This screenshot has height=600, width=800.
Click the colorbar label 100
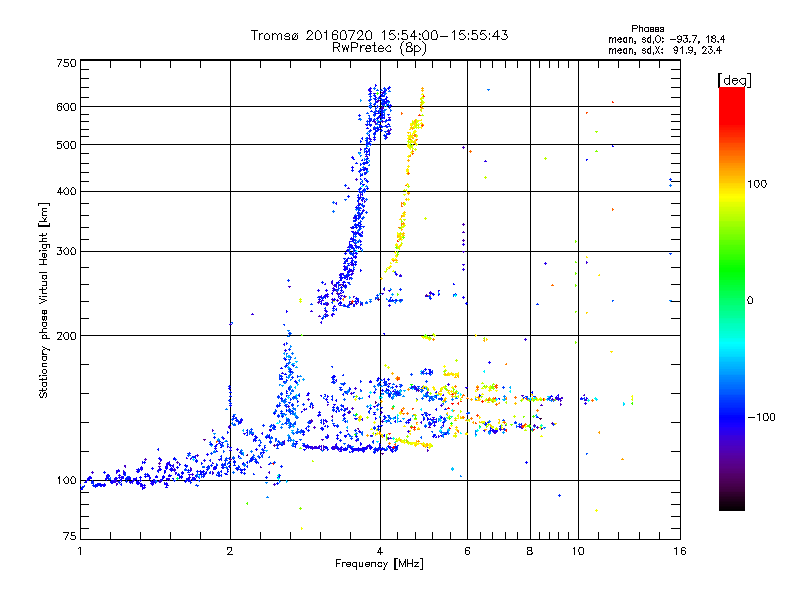point(757,184)
